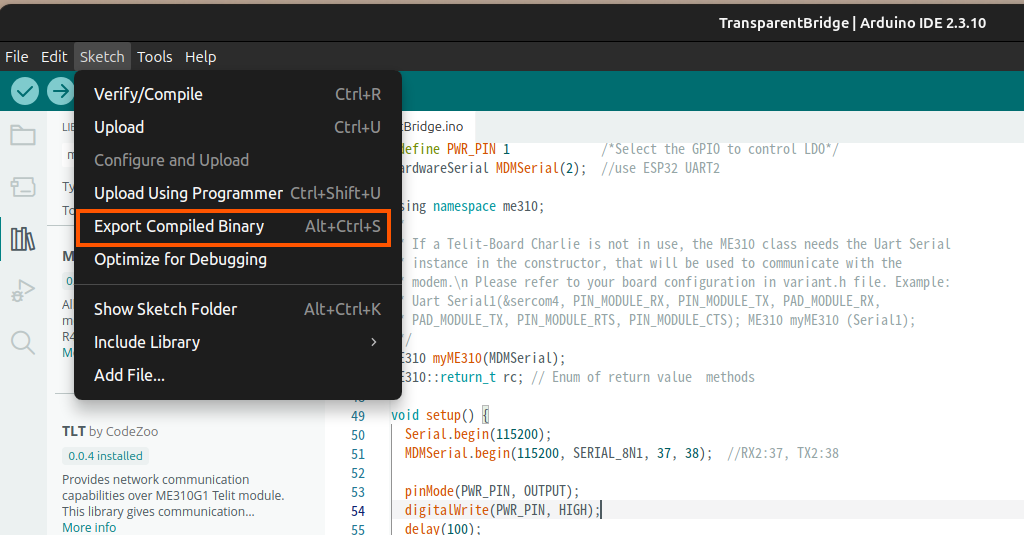1024x535 pixels.
Task: Open More info link for TLT library
Action: 89,527
